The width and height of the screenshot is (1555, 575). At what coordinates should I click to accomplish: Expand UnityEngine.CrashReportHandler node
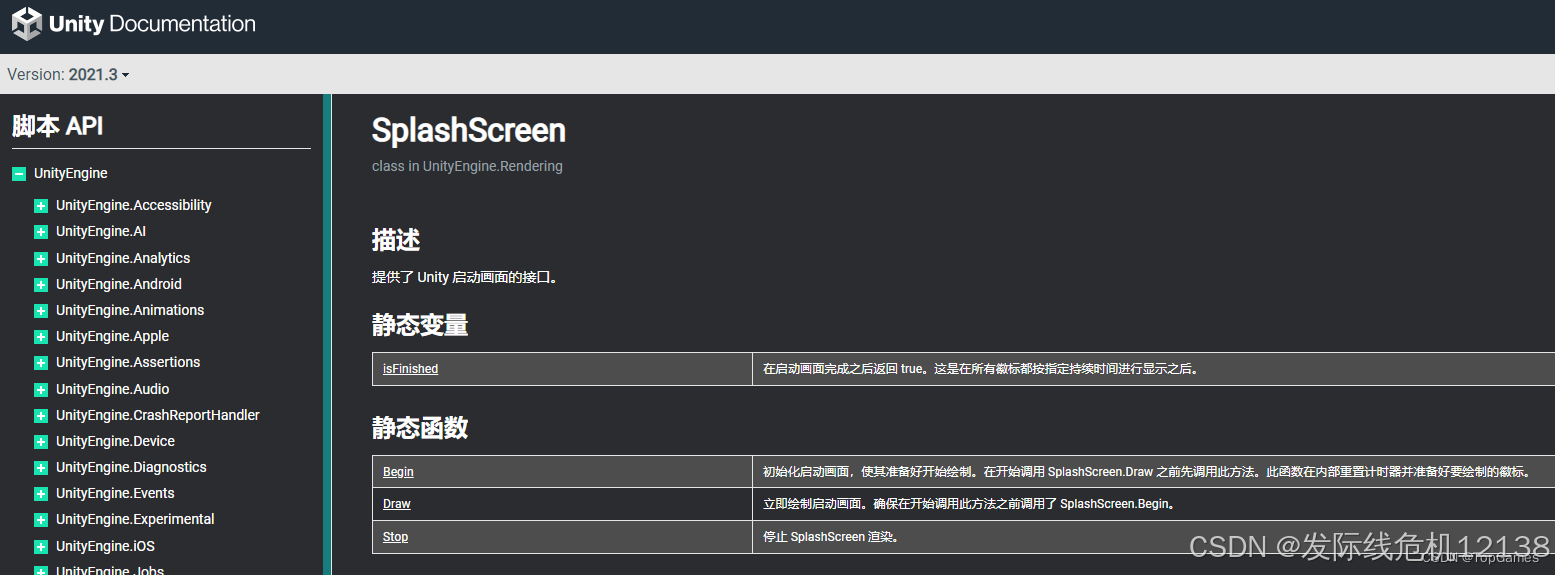41,416
